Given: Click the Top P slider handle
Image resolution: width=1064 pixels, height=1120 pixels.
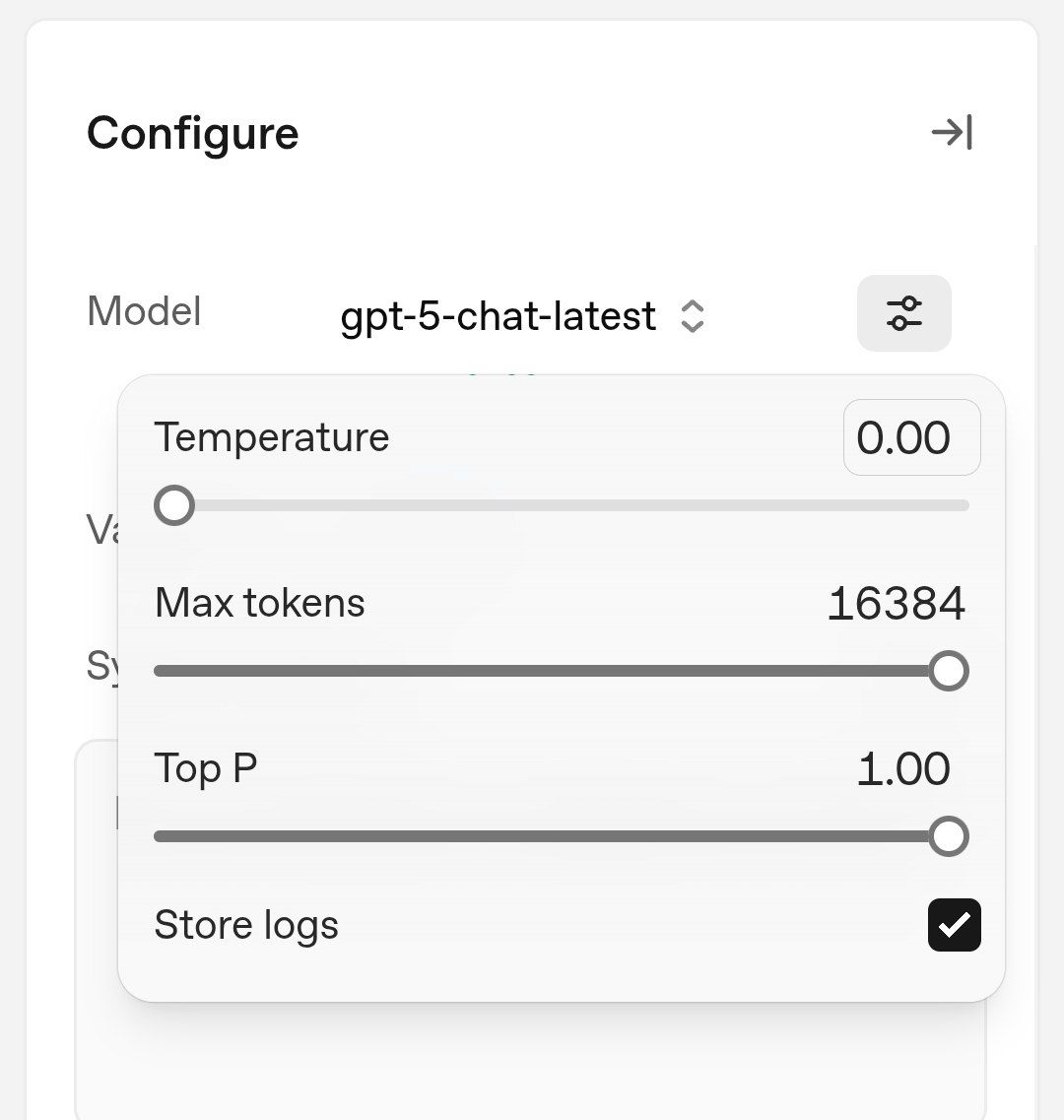Looking at the screenshot, I should 949,836.
